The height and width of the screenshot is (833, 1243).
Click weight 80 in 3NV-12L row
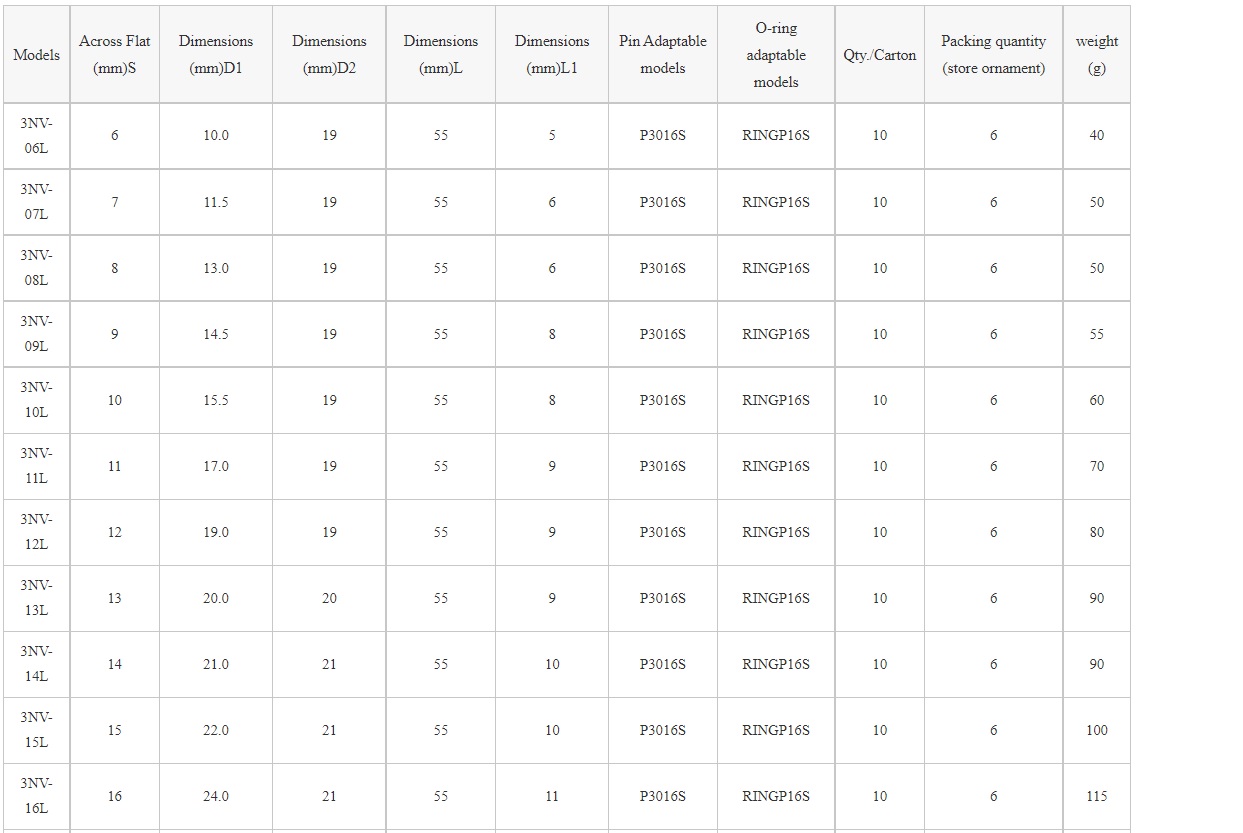tap(1097, 532)
